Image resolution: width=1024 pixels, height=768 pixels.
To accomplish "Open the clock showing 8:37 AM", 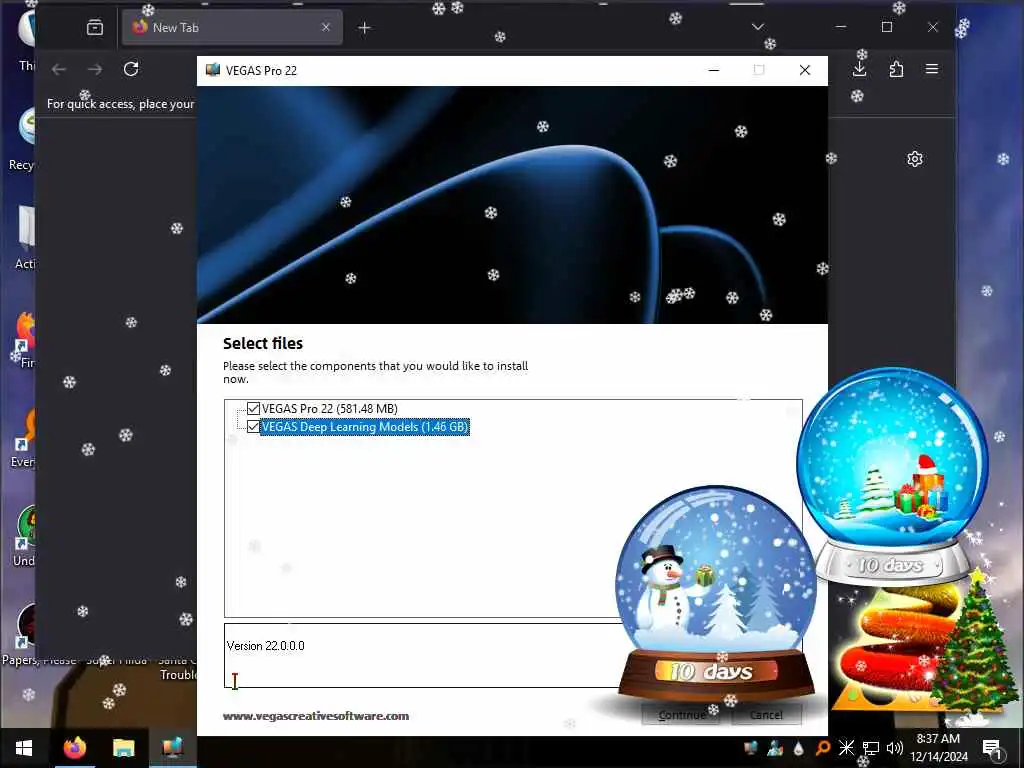I will point(938,748).
